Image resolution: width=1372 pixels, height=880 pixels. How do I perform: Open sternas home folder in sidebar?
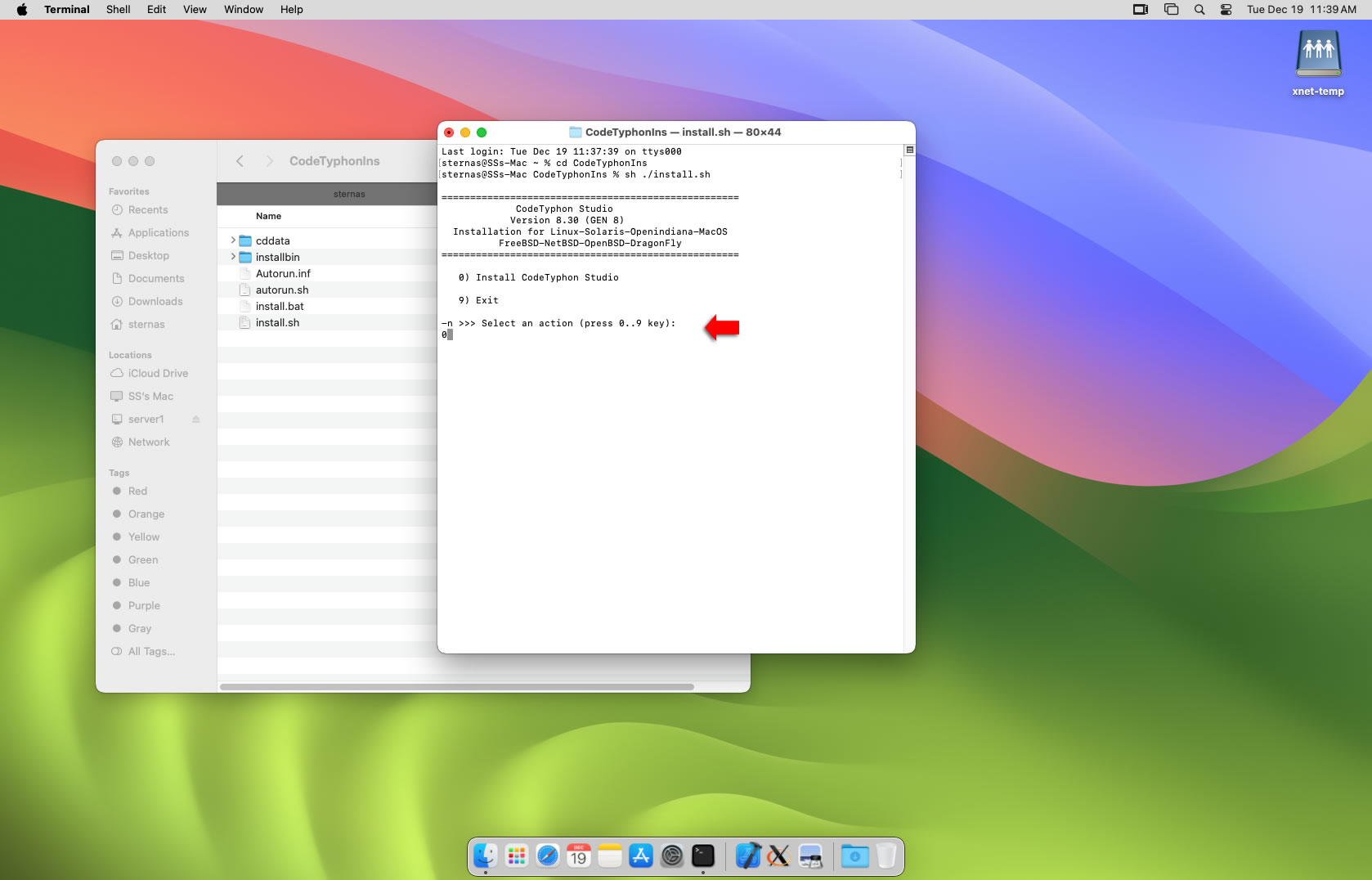pos(146,325)
